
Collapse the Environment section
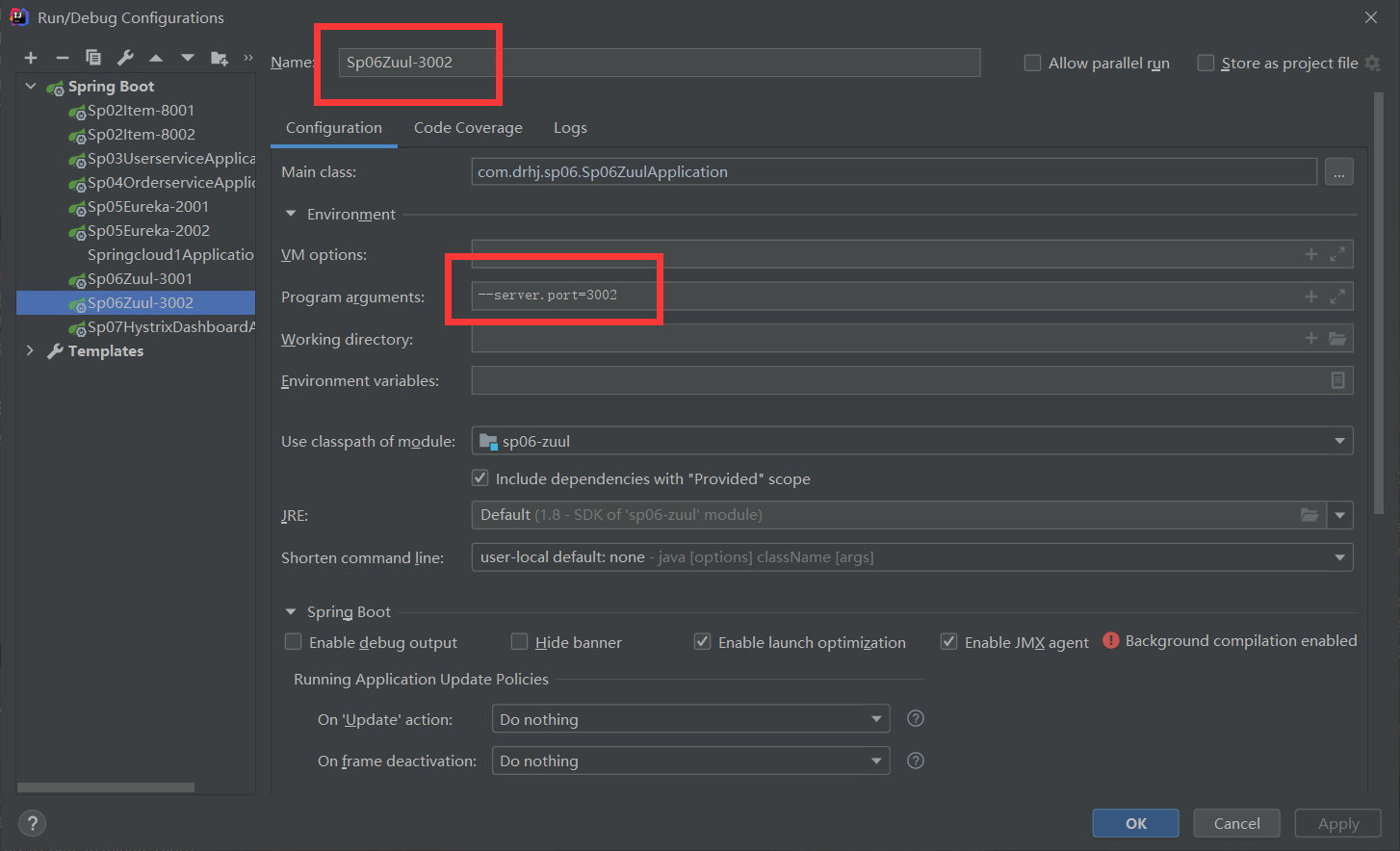tap(291, 214)
